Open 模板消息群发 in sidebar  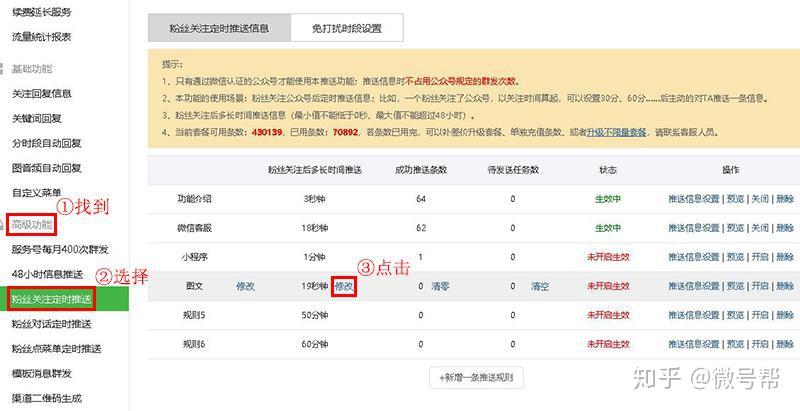click(42, 373)
